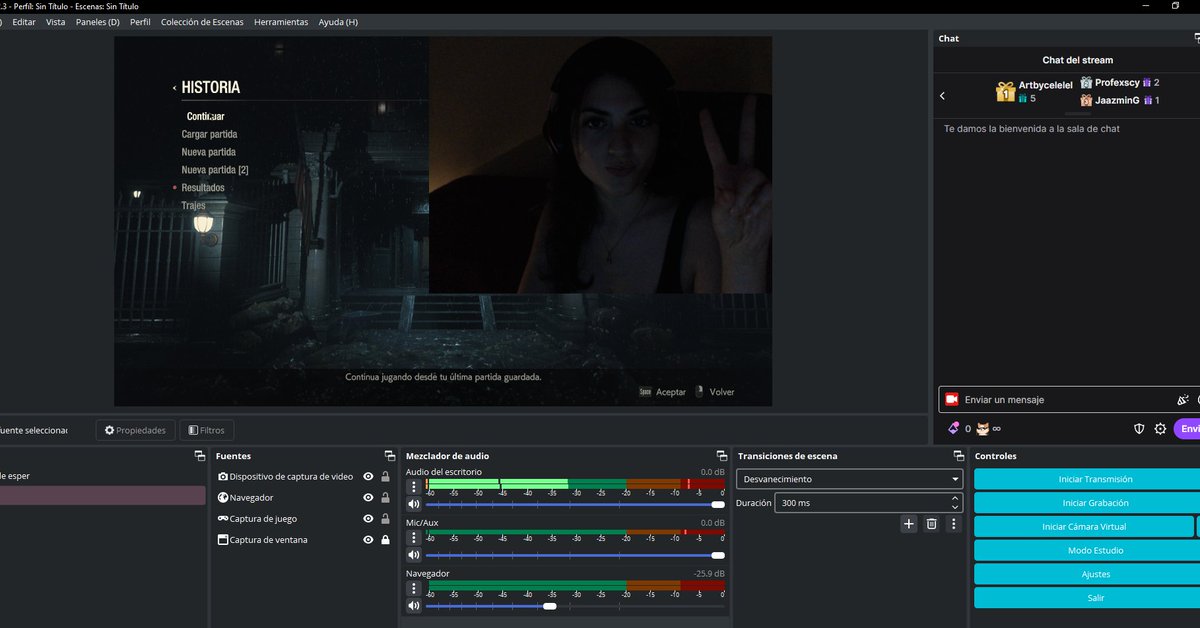The image size is (1200, 628).
Task: Toggle lock on Navegador source
Action: click(385, 498)
